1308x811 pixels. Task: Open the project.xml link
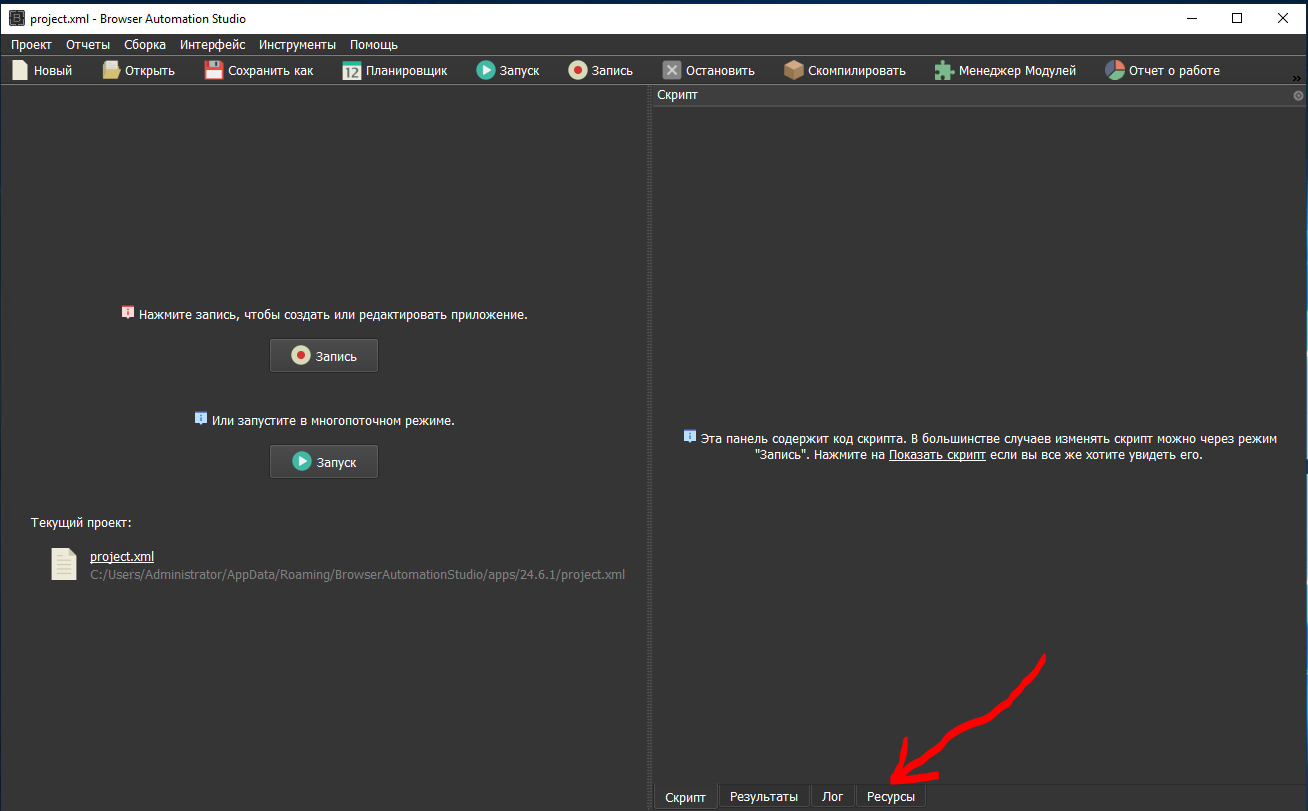(x=122, y=557)
